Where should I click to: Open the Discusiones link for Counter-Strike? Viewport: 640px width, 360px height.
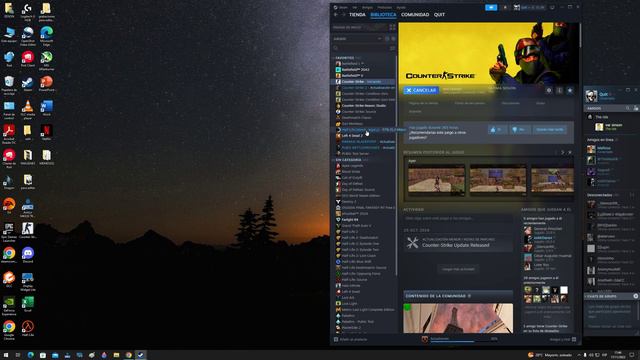[x=511, y=103]
